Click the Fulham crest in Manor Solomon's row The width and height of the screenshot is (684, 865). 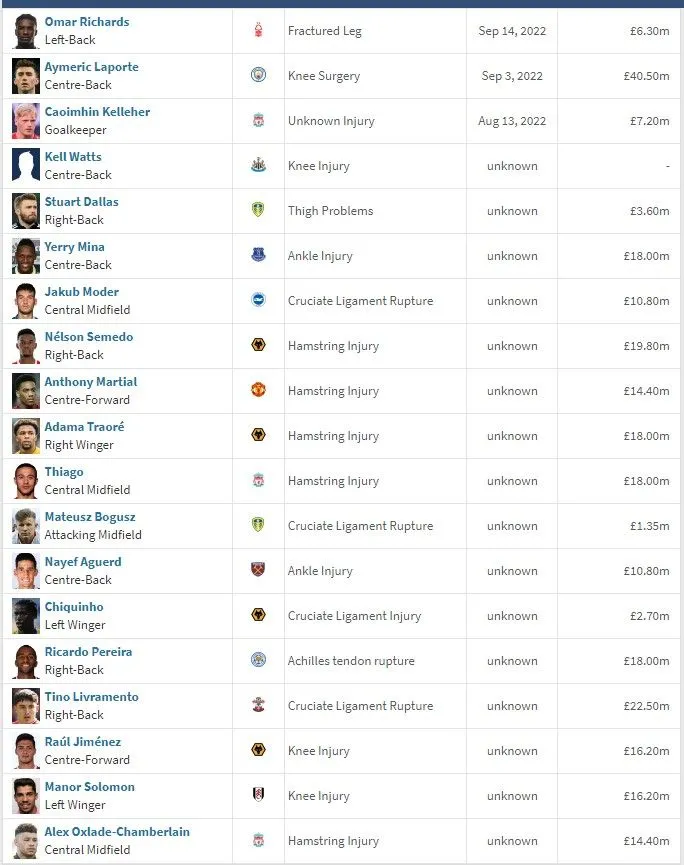click(x=258, y=796)
